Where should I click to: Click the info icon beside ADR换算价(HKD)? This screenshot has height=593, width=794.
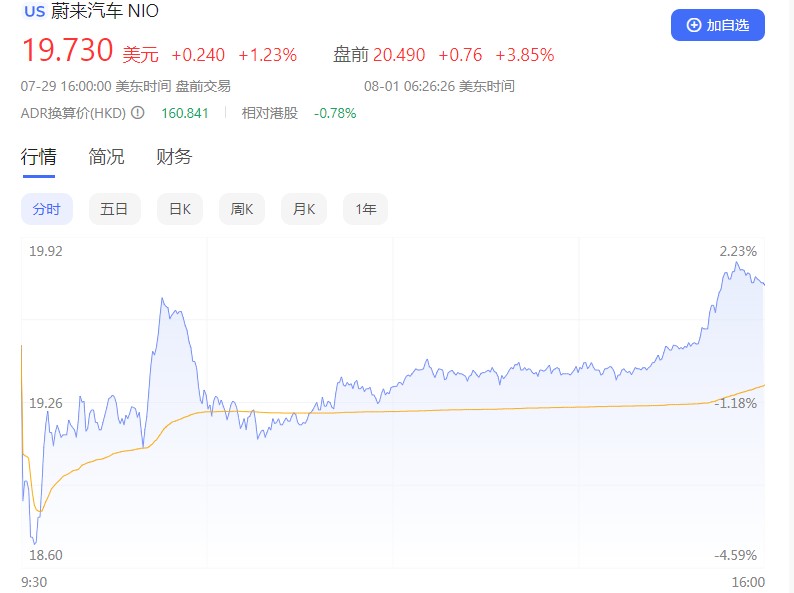tap(138, 113)
